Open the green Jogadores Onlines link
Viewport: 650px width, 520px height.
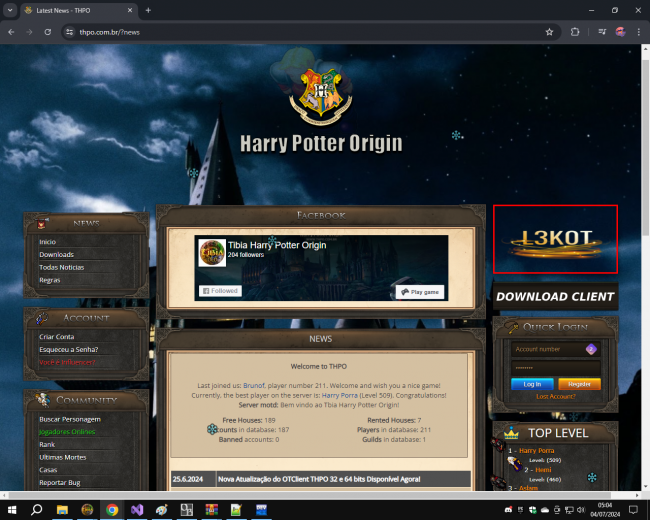point(67,432)
